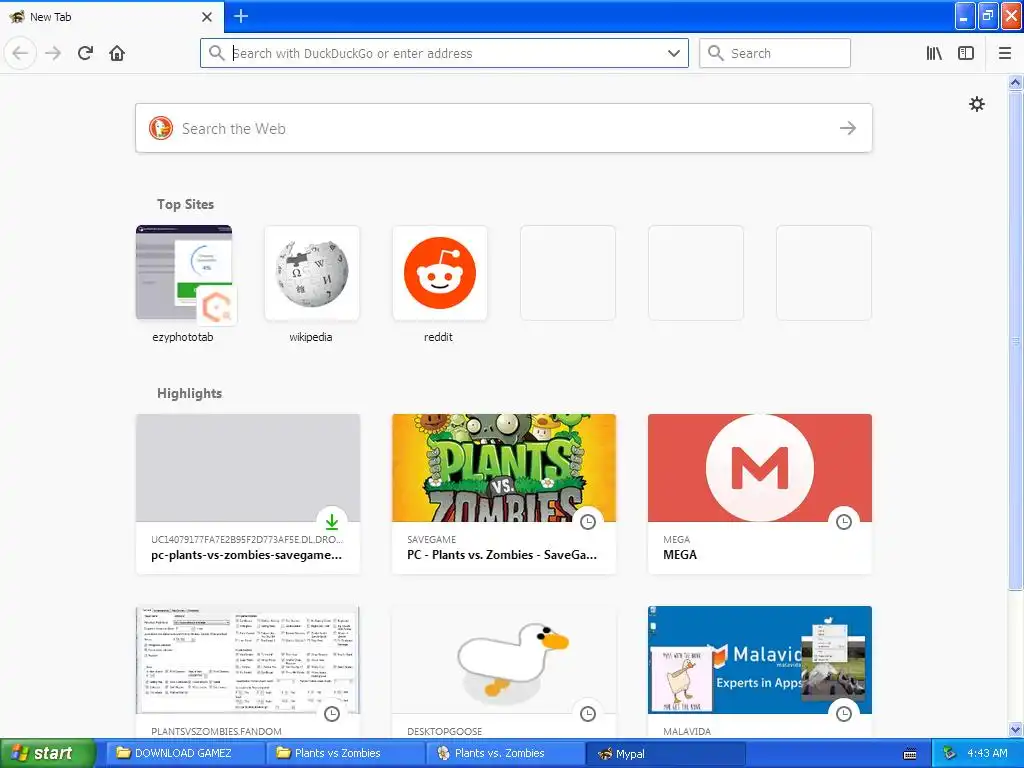Open the home page
Viewport: 1024px width, 768px height.
point(117,54)
